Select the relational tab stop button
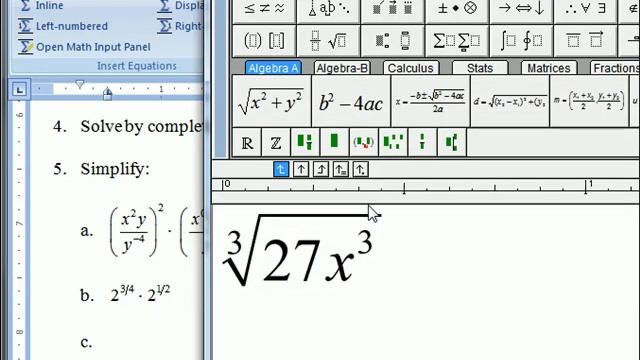Screen dimensions: 640x360 340,169
